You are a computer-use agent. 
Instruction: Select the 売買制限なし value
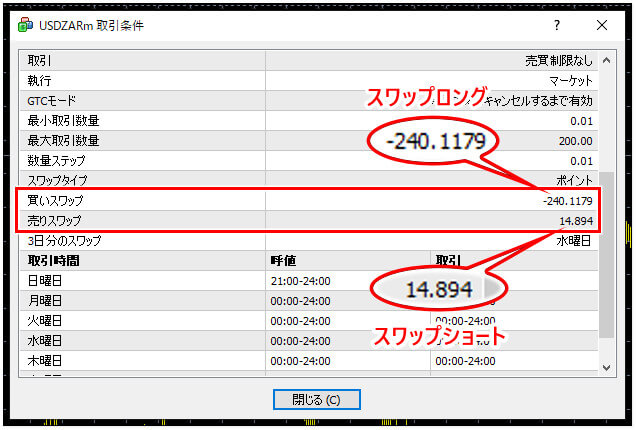click(559, 61)
